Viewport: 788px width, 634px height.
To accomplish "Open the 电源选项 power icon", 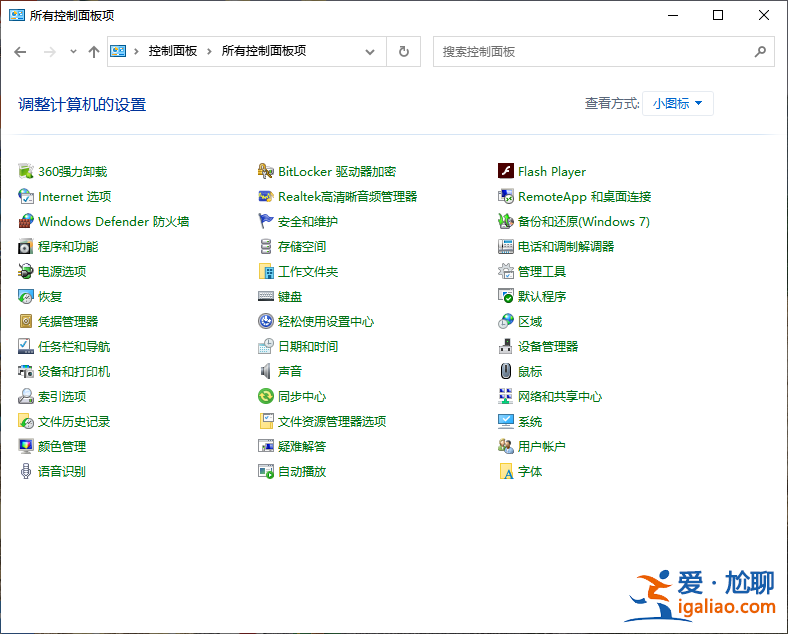I will pos(26,271).
